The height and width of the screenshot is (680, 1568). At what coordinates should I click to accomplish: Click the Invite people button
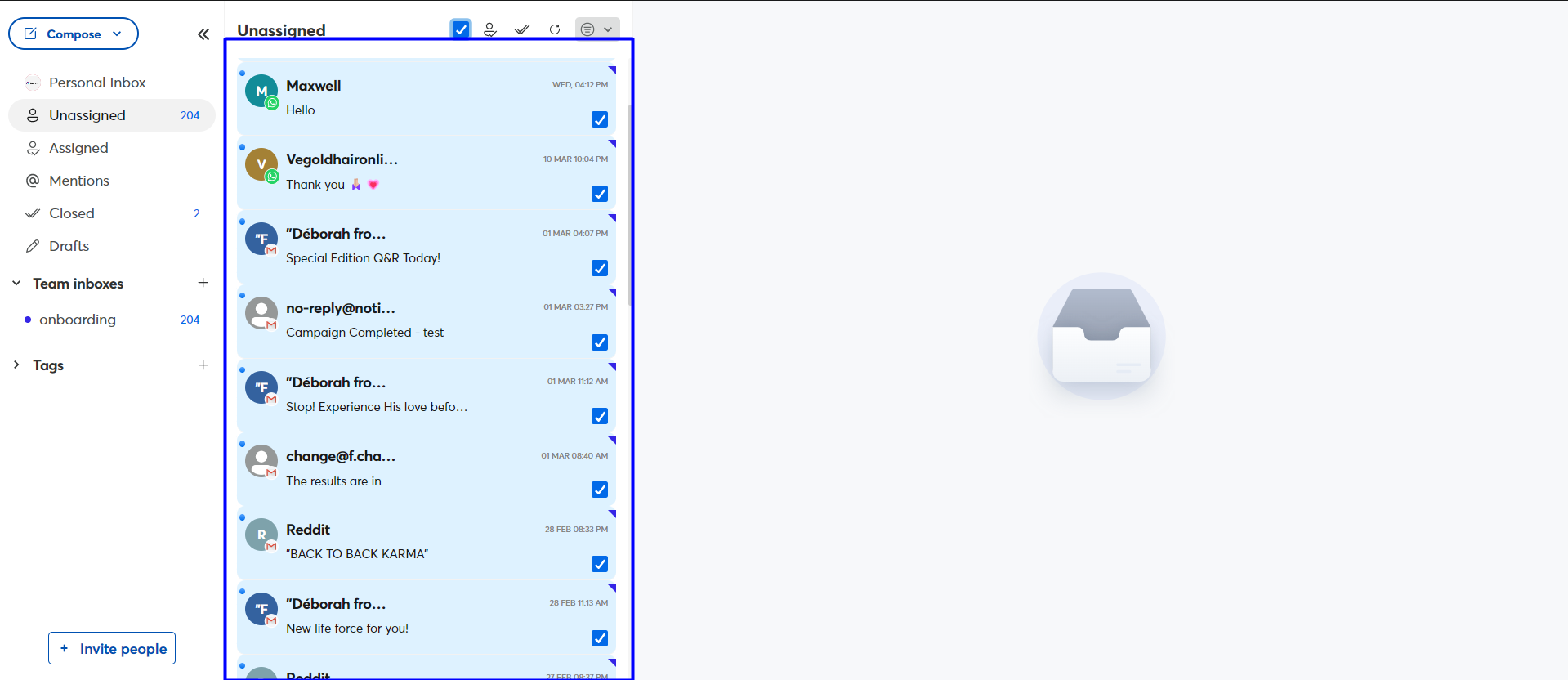112,648
